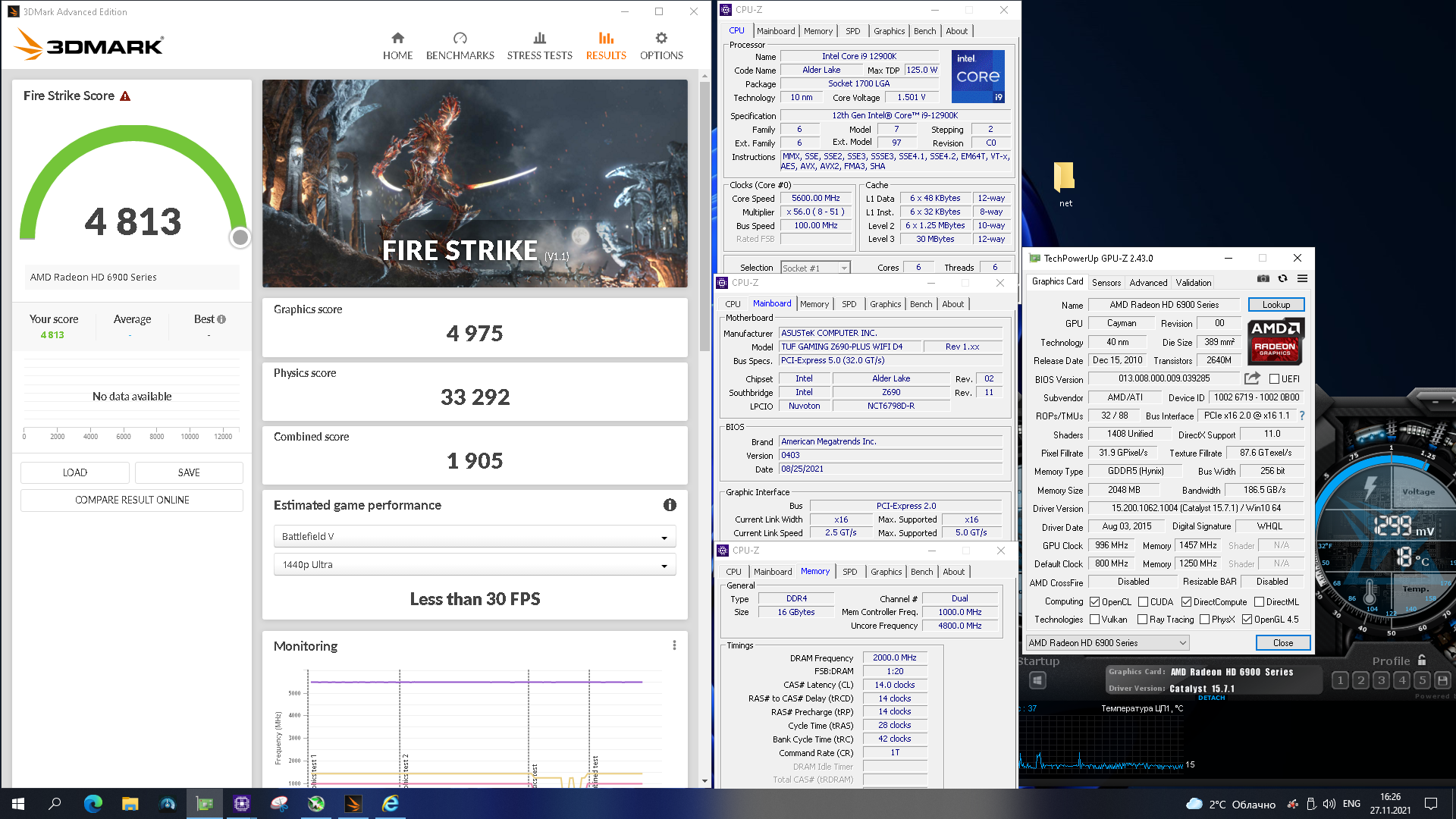
Task: Click the SAVE result button
Action: tap(189, 472)
